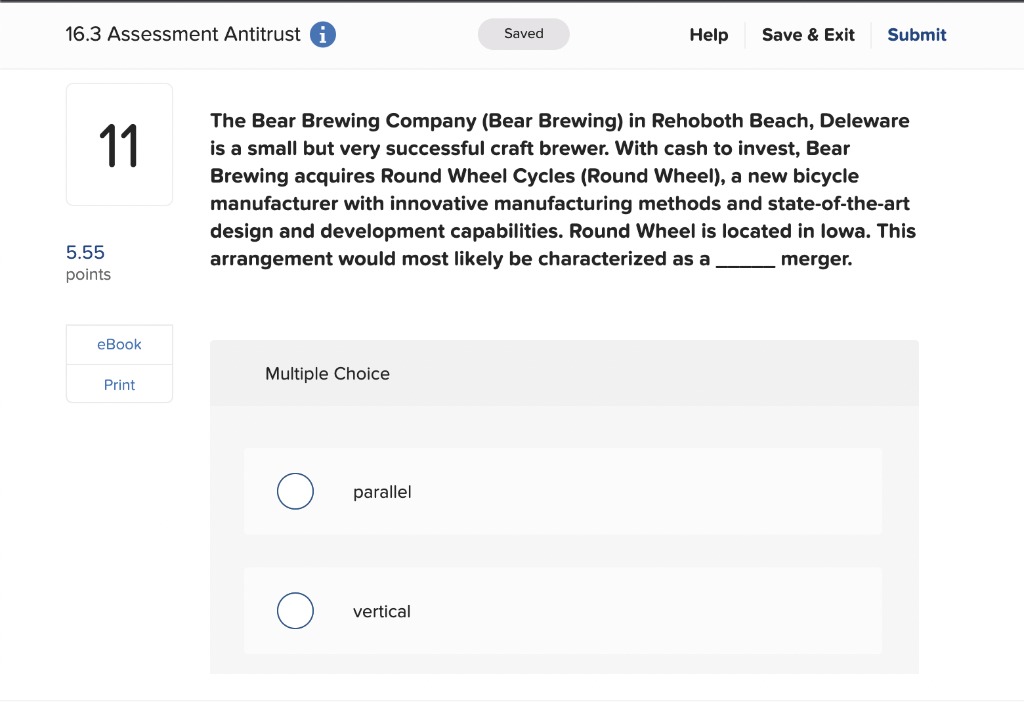The width and height of the screenshot is (1024, 704).
Task: Select the parallel answer radio button
Action: 295,491
